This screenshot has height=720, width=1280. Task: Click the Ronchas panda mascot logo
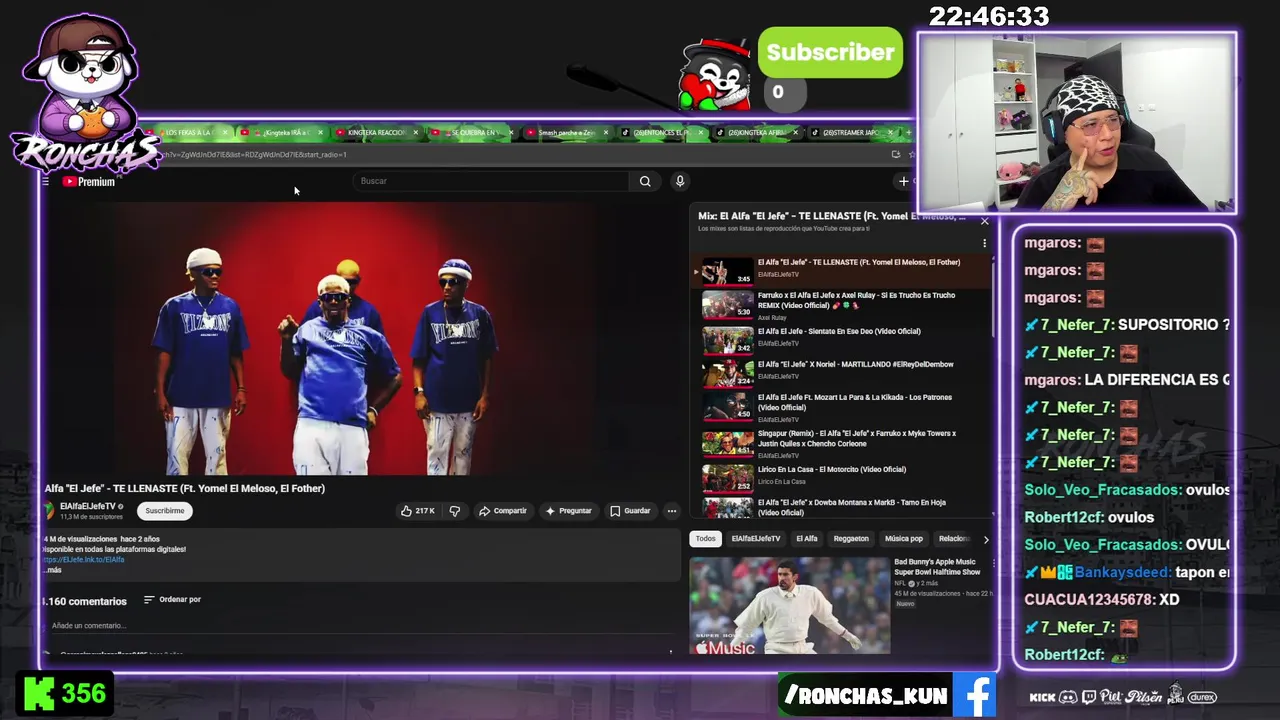coord(84,95)
